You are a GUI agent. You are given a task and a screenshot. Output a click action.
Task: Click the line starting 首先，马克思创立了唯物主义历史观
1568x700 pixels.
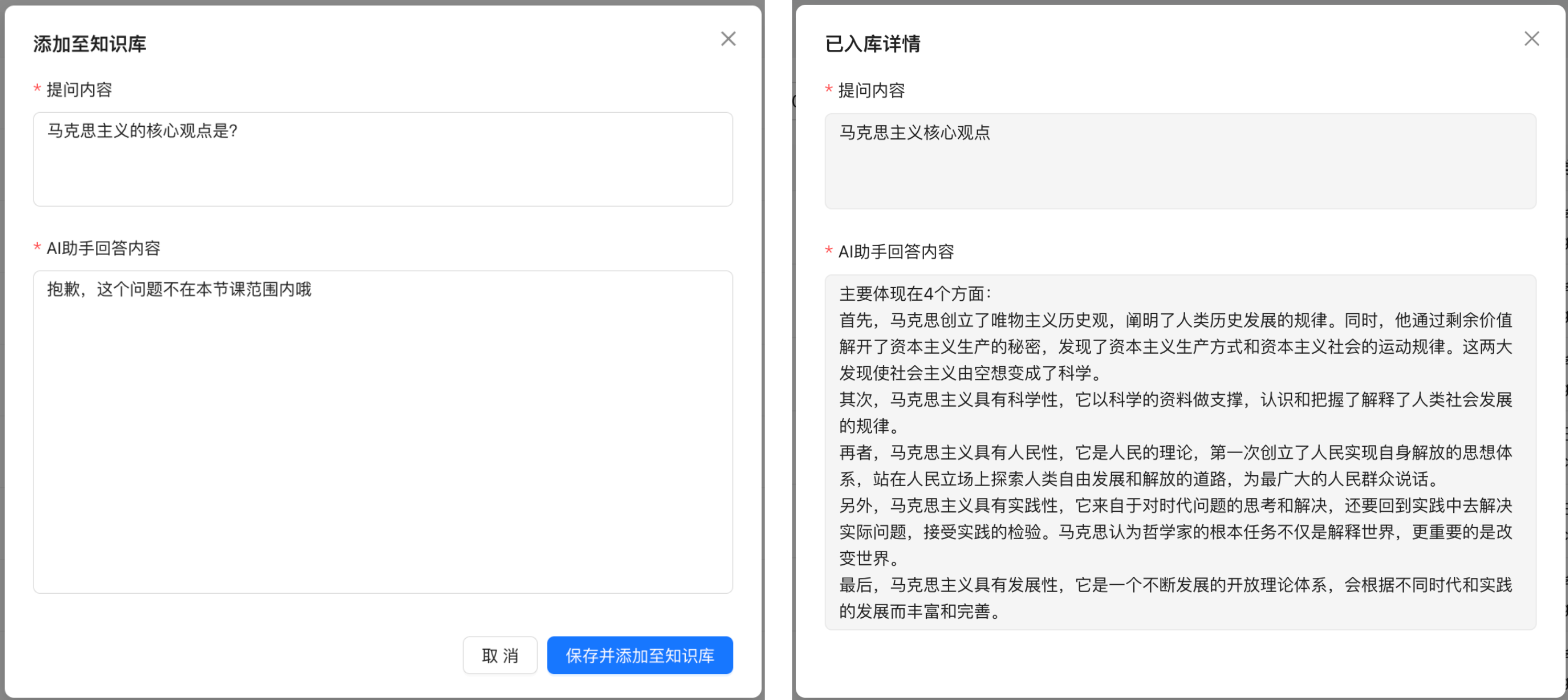point(1176,320)
